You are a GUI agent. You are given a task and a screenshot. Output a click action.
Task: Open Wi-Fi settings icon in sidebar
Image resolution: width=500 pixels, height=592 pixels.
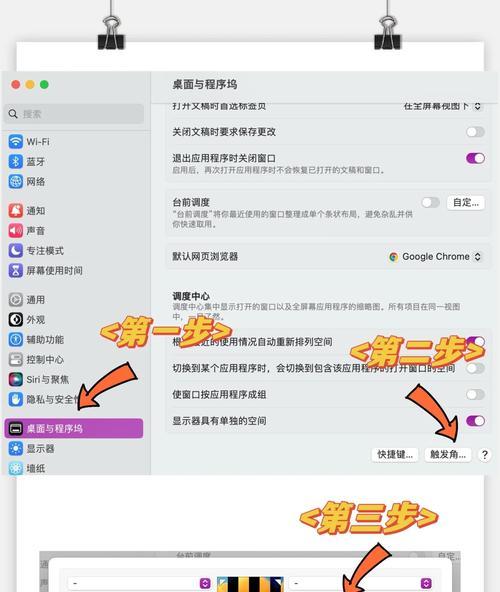15,142
